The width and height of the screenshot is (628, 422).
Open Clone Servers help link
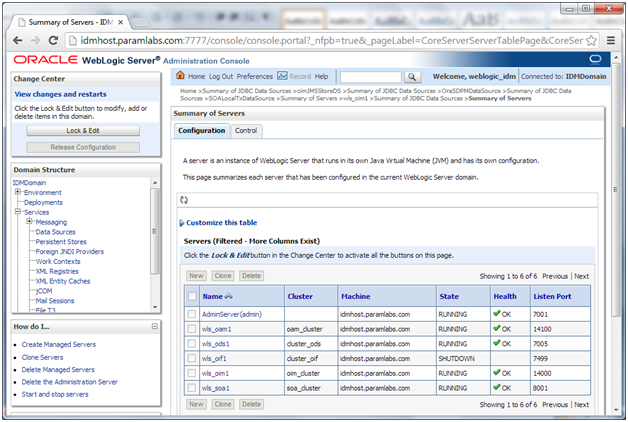[42, 357]
